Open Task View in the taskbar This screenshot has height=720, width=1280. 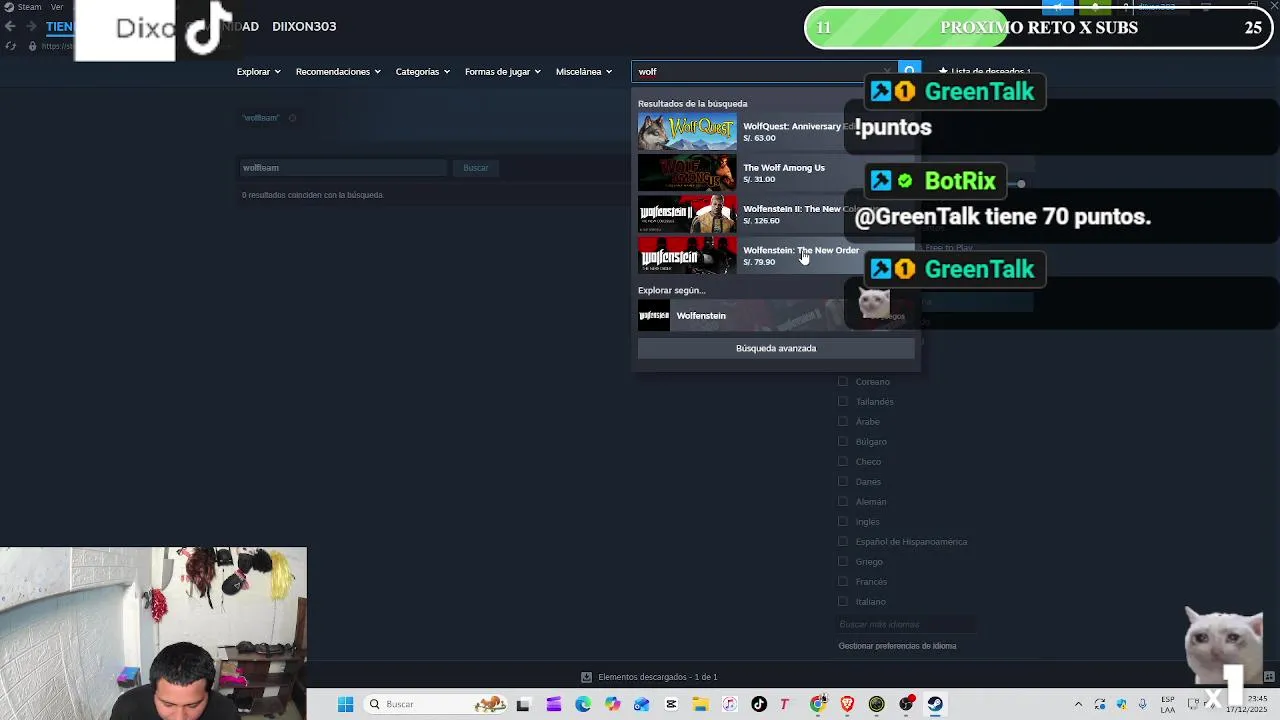tap(523, 704)
